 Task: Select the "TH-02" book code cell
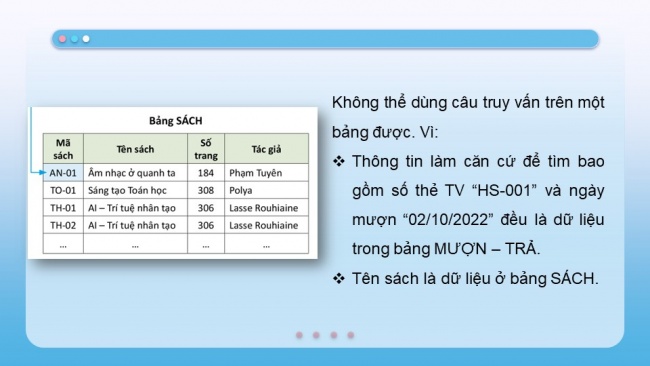[x=63, y=225]
